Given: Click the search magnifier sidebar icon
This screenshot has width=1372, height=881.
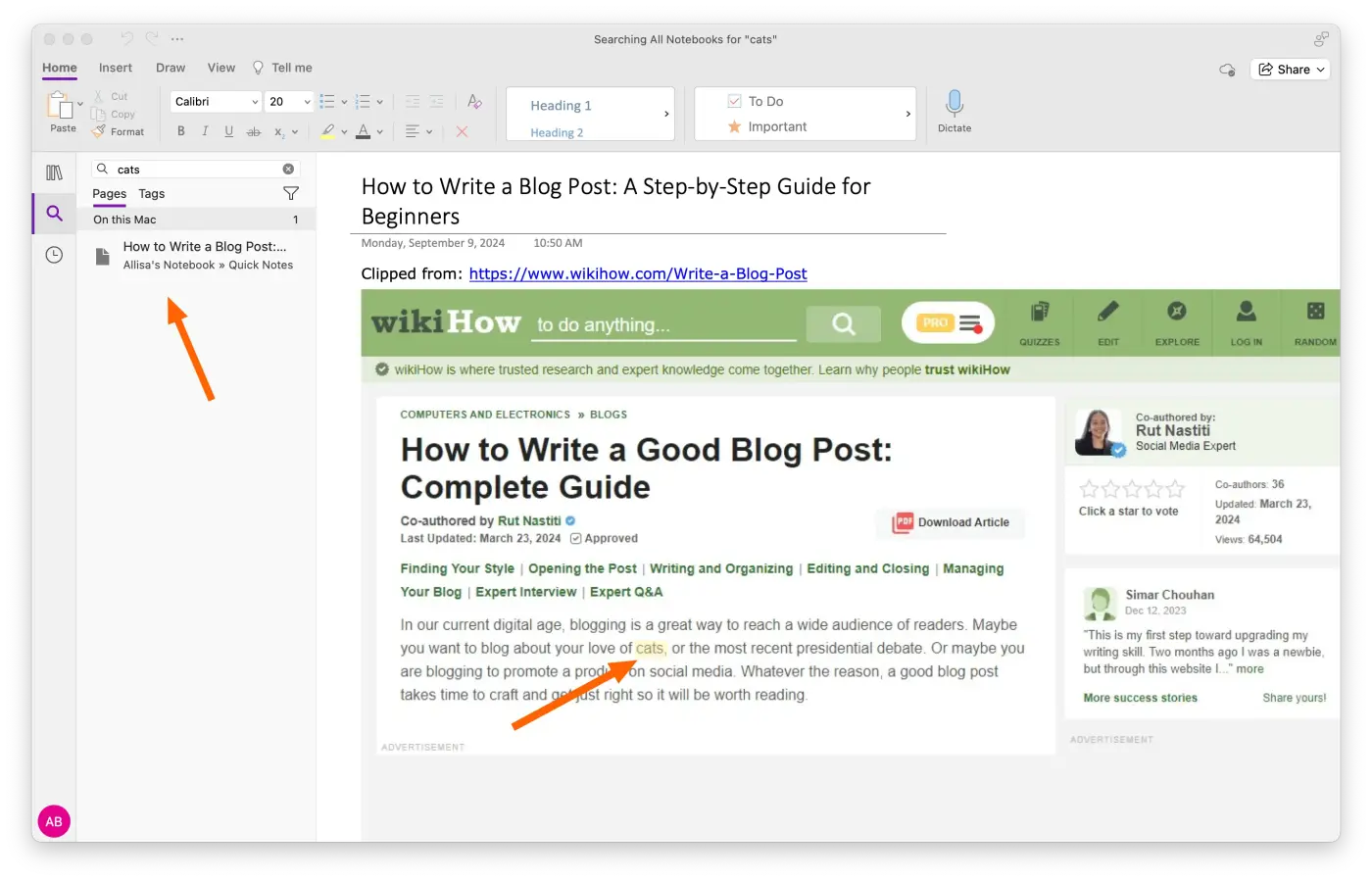Looking at the screenshot, I should (55, 214).
